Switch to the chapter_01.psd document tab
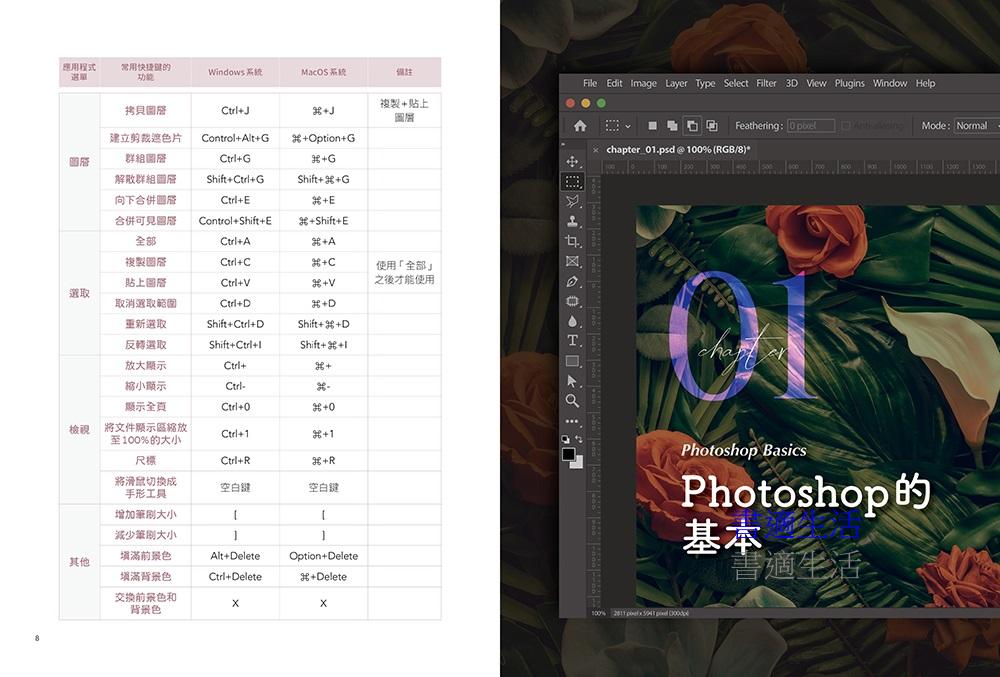The height and width of the screenshot is (677, 1000). click(678, 150)
